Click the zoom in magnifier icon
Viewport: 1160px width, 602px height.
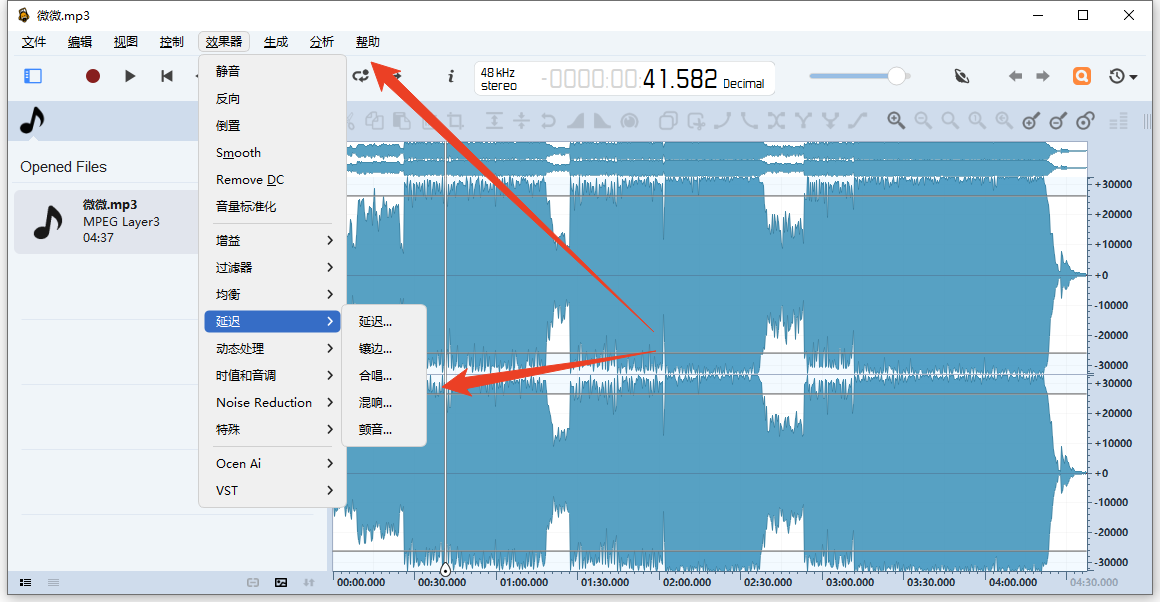click(x=896, y=121)
